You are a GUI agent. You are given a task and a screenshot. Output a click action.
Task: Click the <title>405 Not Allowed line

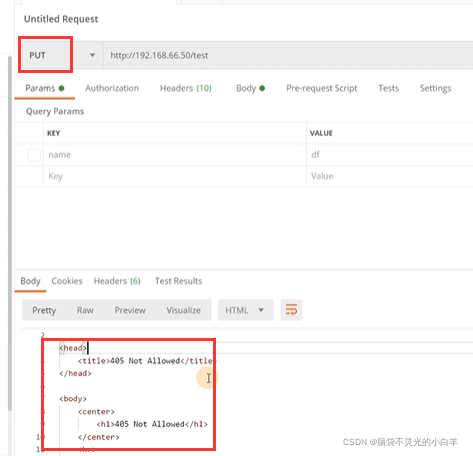pos(147,361)
